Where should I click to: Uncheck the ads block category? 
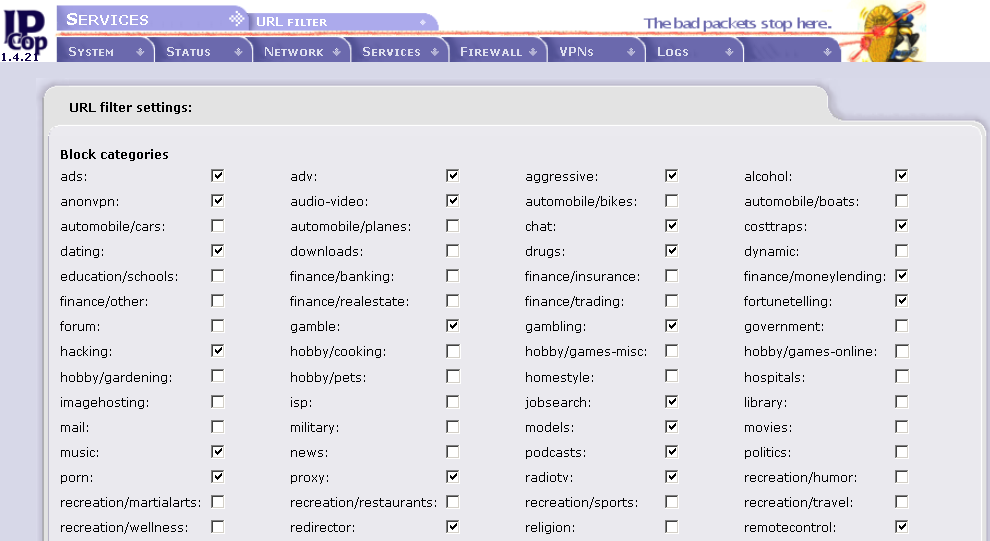[x=218, y=176]
